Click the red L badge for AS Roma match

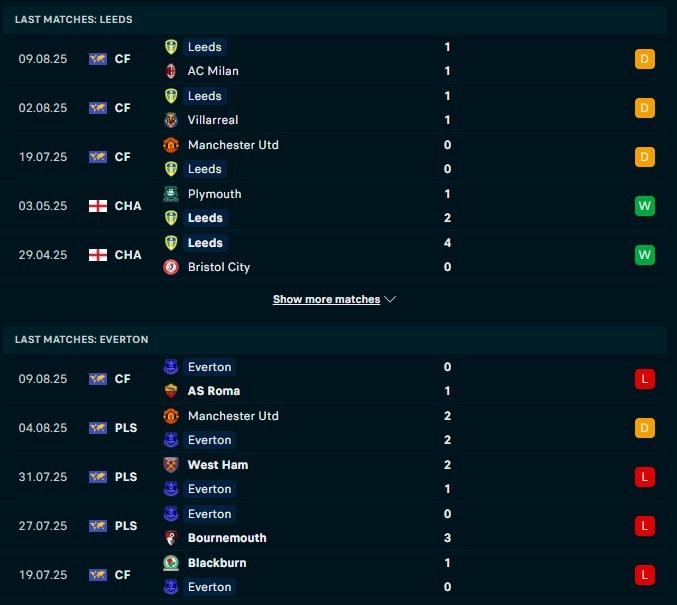click(x=645, y=379)
